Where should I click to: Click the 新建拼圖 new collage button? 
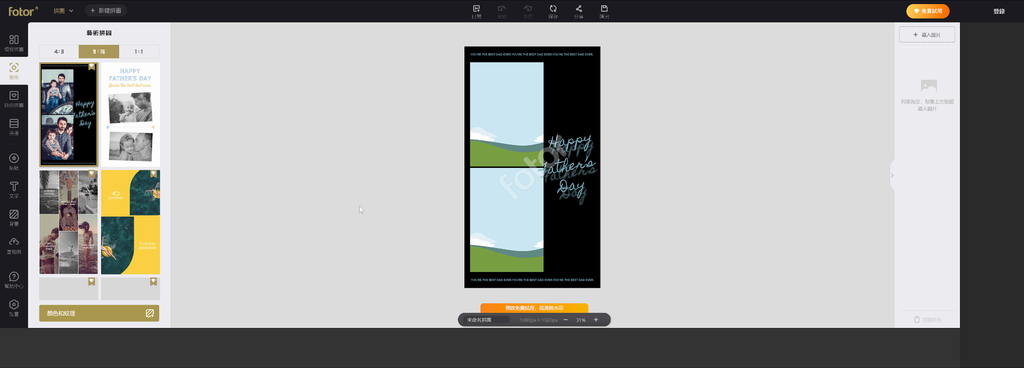[x=105, y=10]
